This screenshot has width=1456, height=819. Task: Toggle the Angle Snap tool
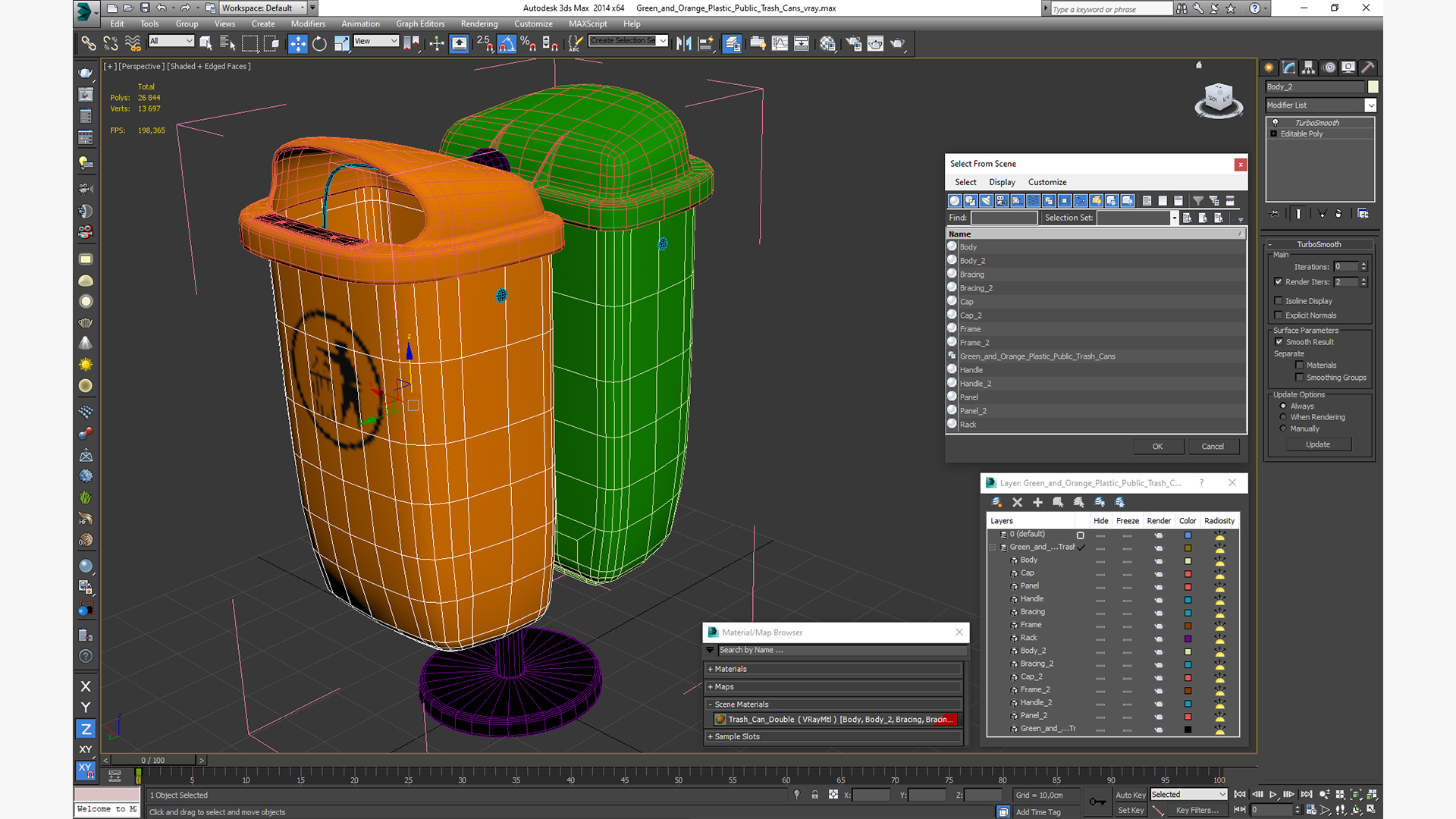(x=507, y=44)
